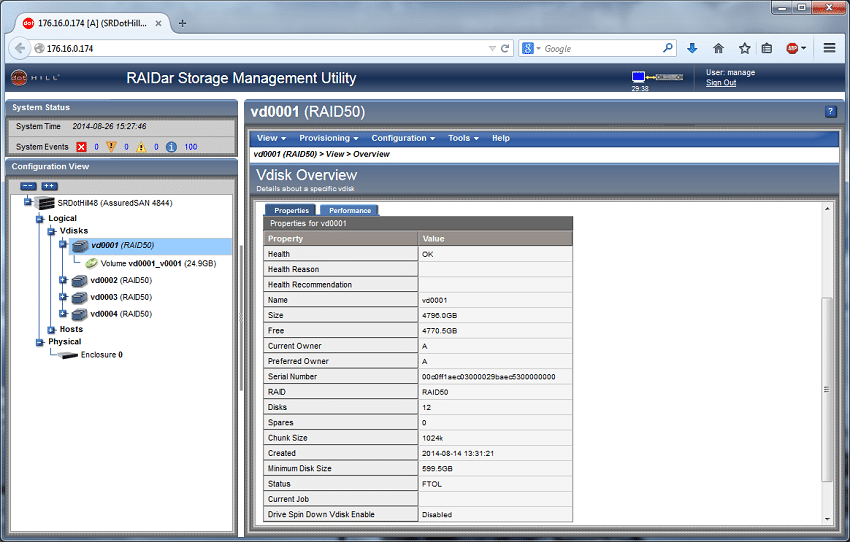This screenshot has width=850, height=542.
Task: Open the downloads arrow icon in toolbar
Action: 692,48
